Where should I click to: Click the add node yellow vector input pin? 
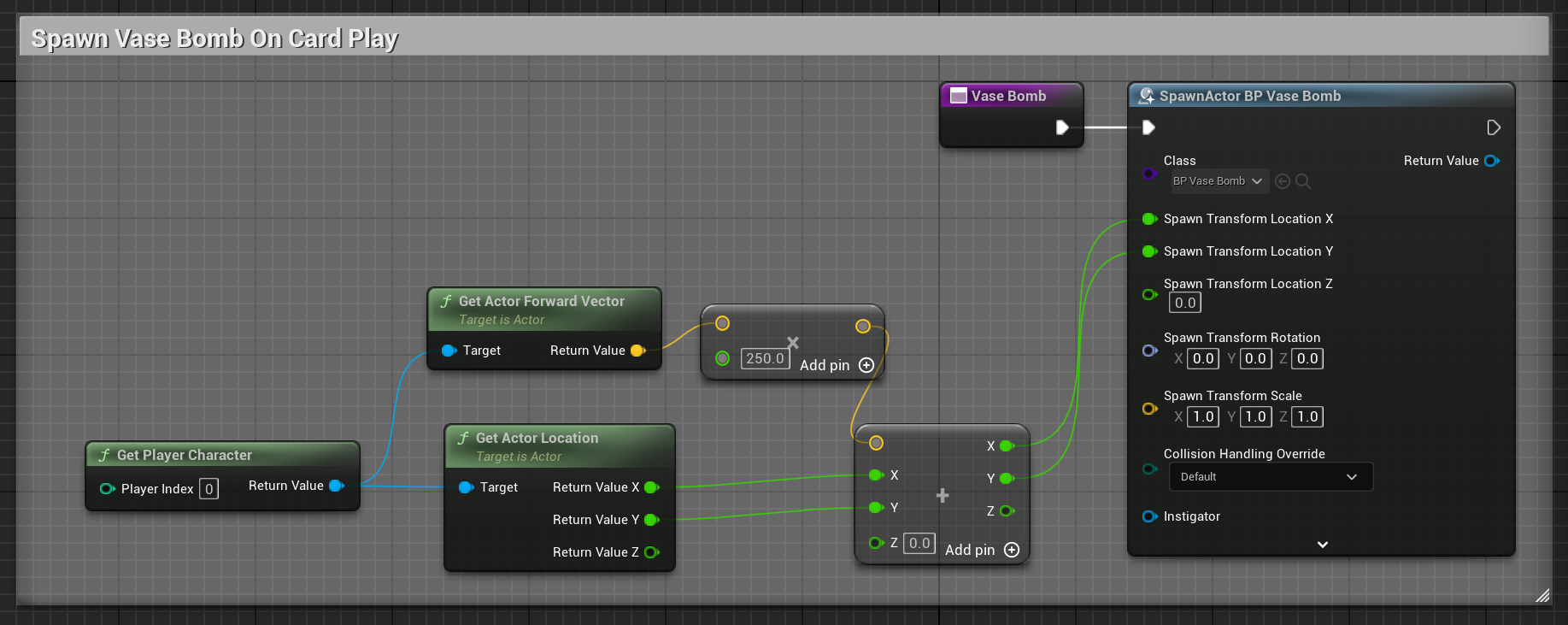click(x=876, y=443)
